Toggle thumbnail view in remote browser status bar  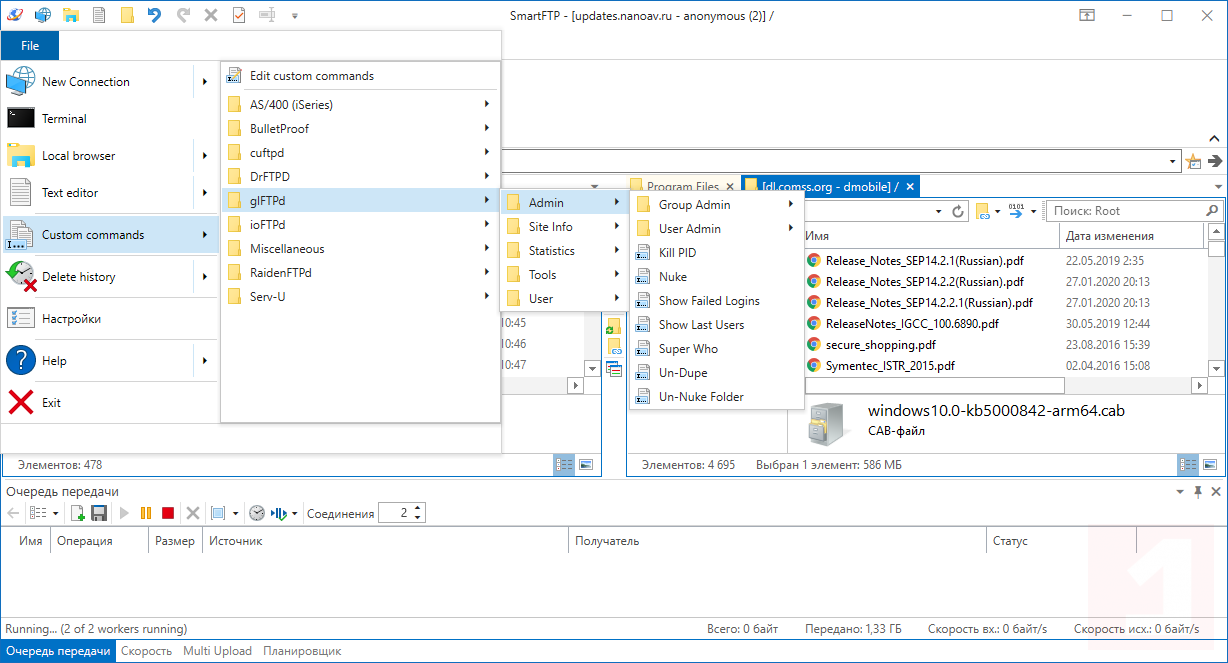pyautogui.click(x=1211, y=464)
